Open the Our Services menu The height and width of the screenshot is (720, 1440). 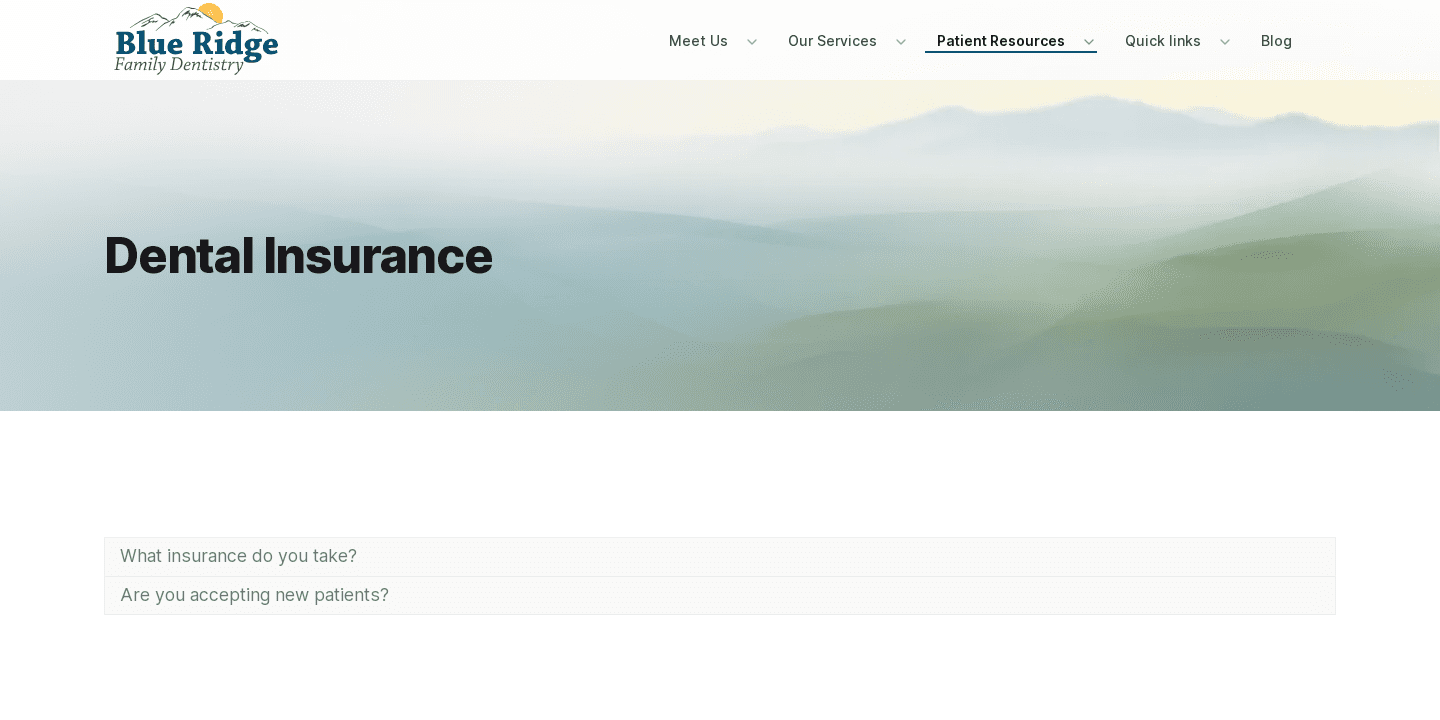pos(832,41)
